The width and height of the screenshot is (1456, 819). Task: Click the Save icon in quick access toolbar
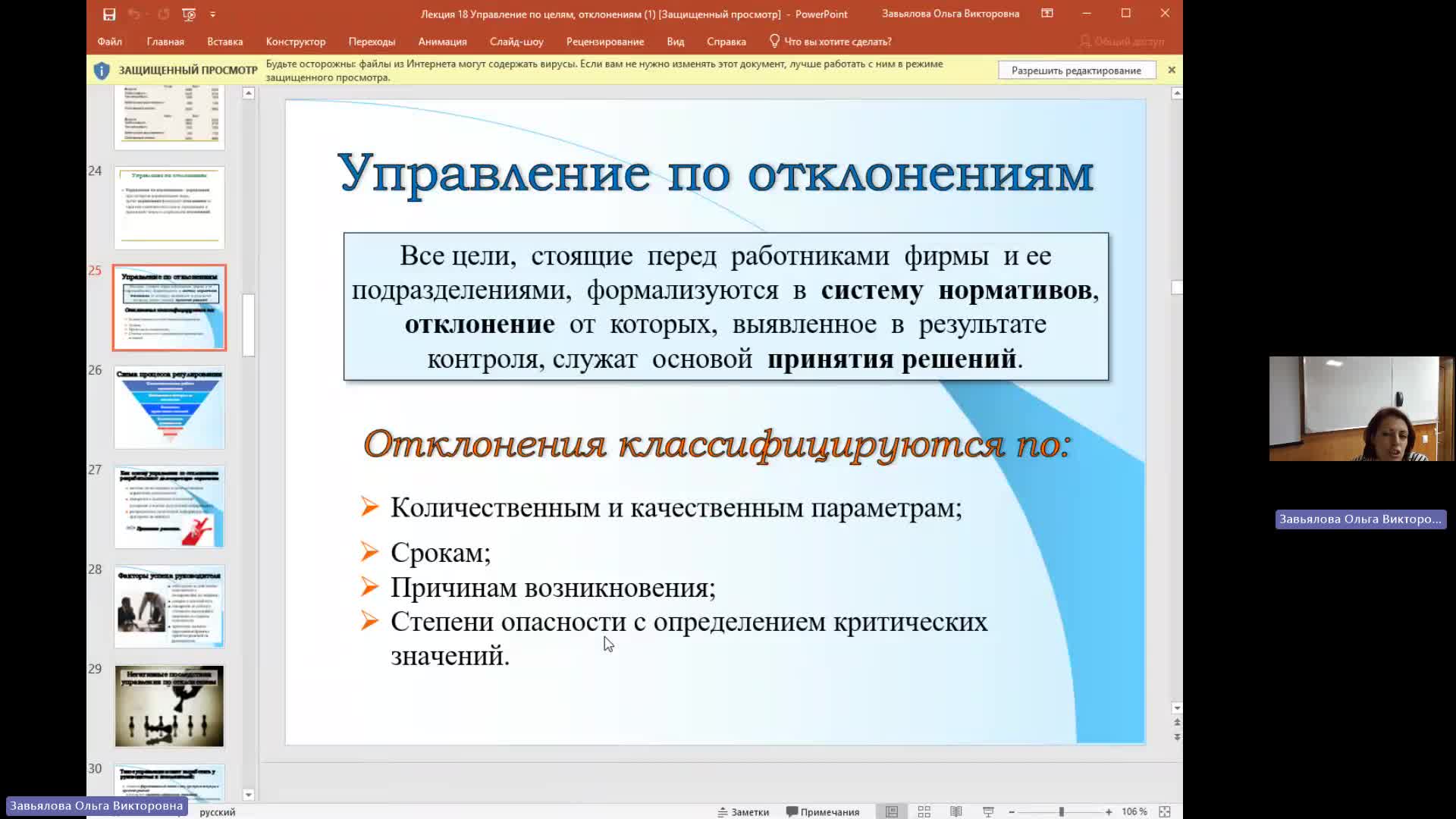[x=109, y=14]
